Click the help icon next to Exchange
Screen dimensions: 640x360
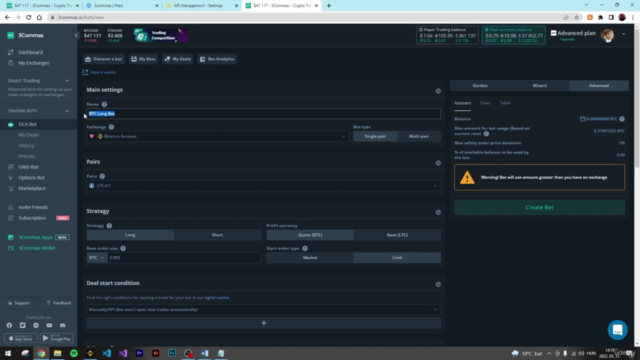coord(111,127)
